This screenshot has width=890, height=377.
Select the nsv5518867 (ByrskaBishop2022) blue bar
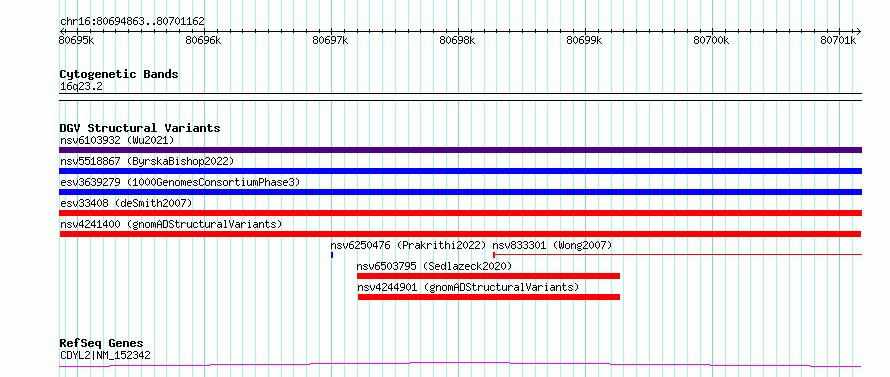[x=460, y=171]
